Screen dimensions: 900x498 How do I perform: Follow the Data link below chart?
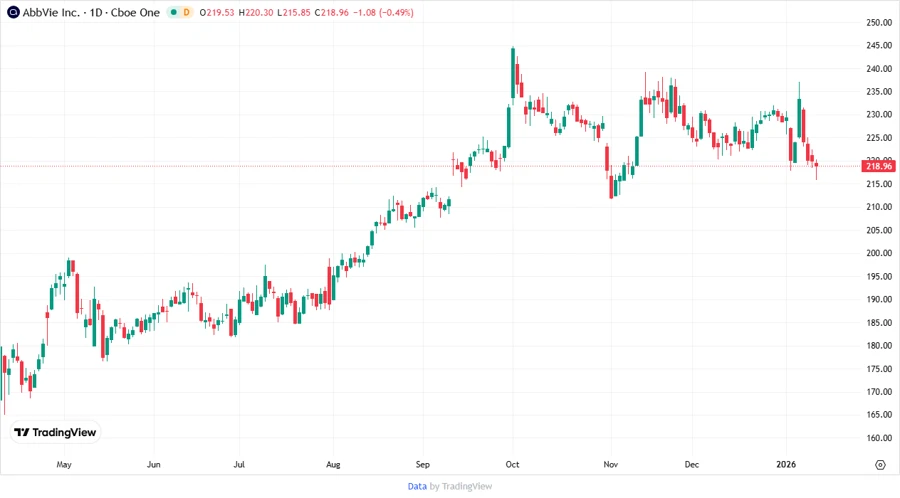[x=417, y=486]
